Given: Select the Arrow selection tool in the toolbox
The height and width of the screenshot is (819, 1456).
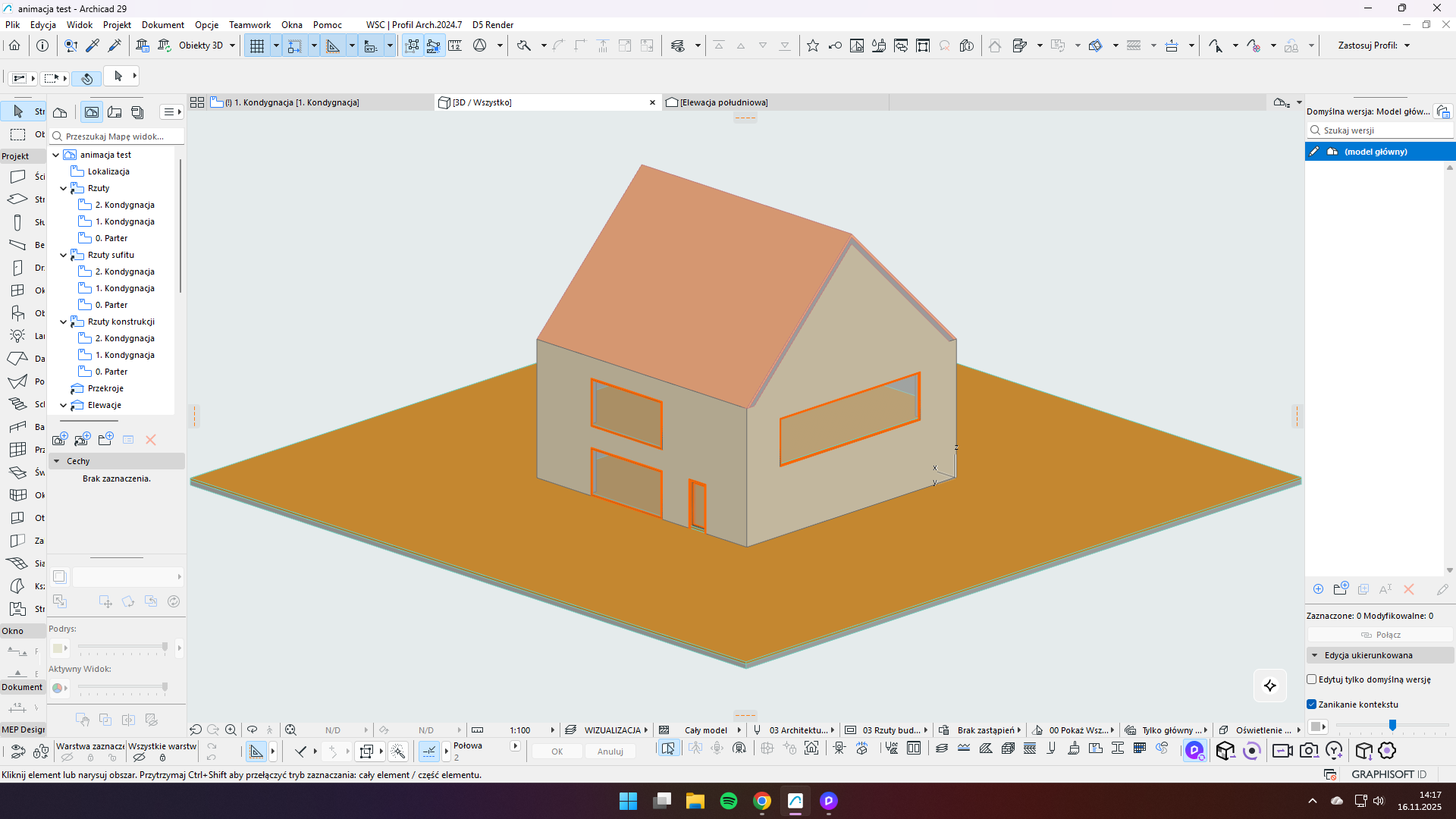Looking at the screenshot, I should click(x=18, y=111).
